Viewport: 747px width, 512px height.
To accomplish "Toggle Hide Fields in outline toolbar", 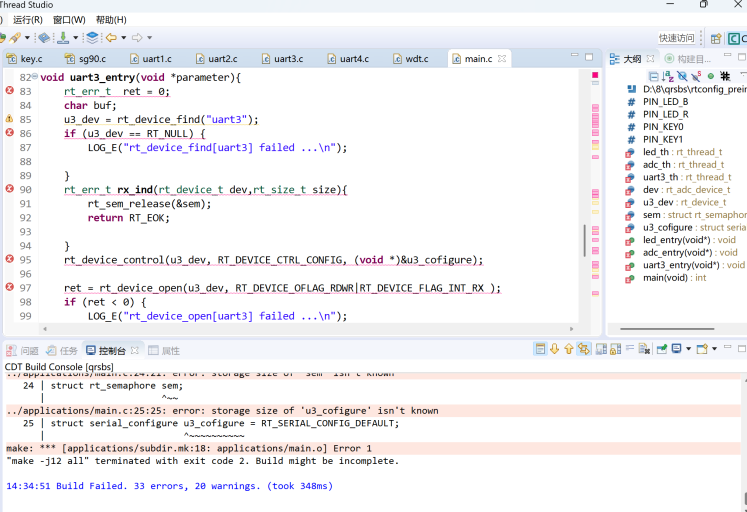I will [x=682, y=76].
